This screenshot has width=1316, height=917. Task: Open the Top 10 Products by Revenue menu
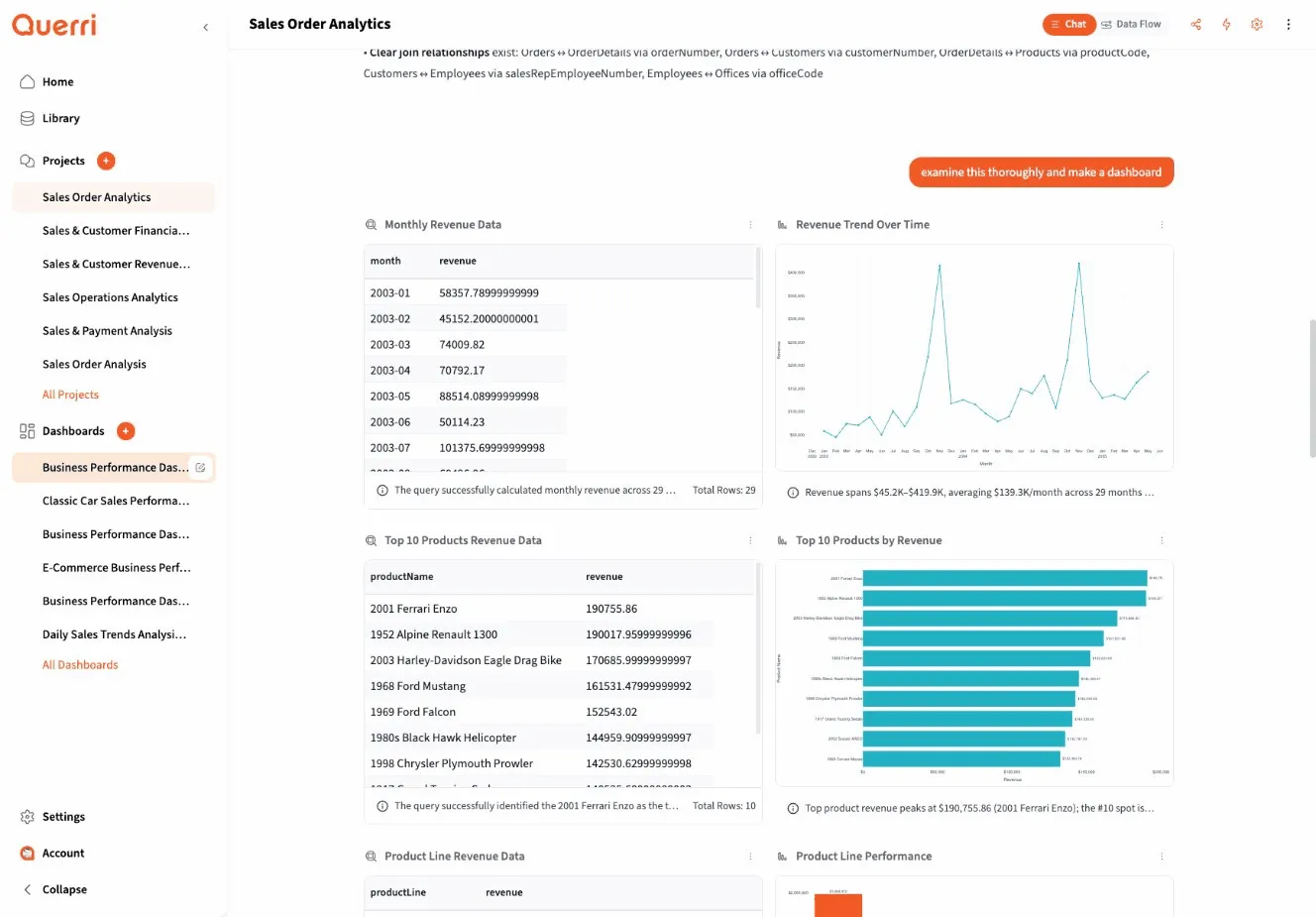point(1160,540)
